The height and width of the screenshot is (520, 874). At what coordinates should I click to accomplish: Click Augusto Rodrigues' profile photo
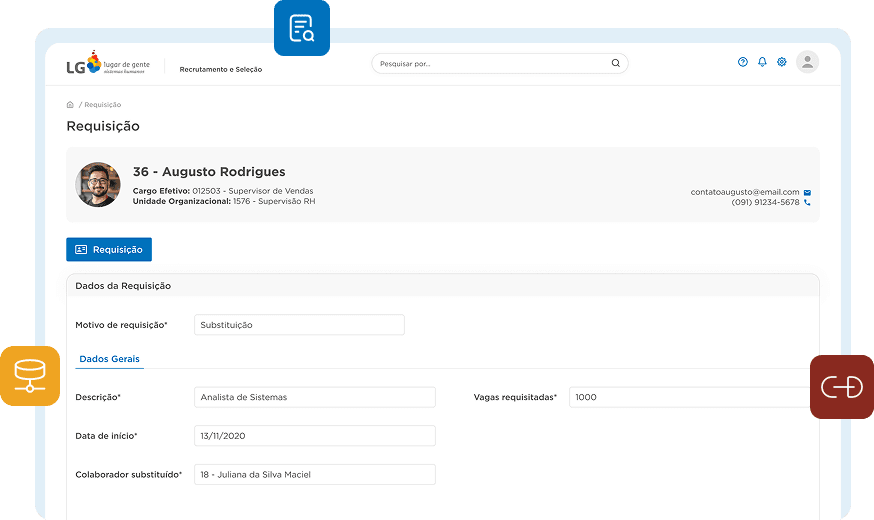pos(98,185)
